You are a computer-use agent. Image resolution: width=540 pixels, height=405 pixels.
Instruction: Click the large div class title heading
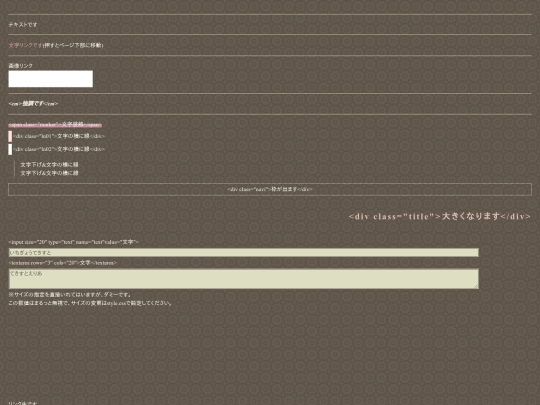tap(440, 216)
